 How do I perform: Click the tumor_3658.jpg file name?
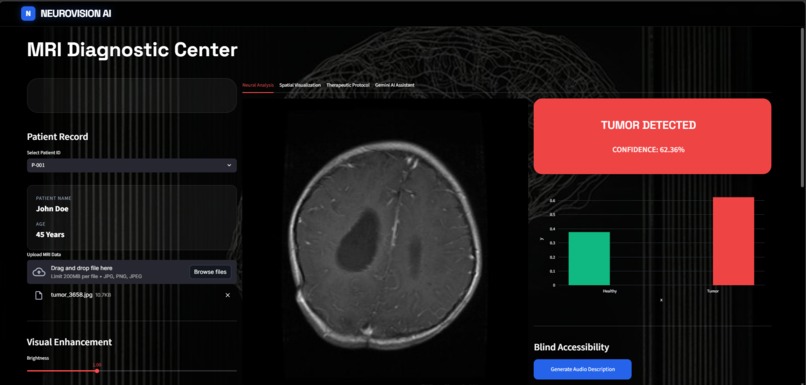click(x=72, y=295)
